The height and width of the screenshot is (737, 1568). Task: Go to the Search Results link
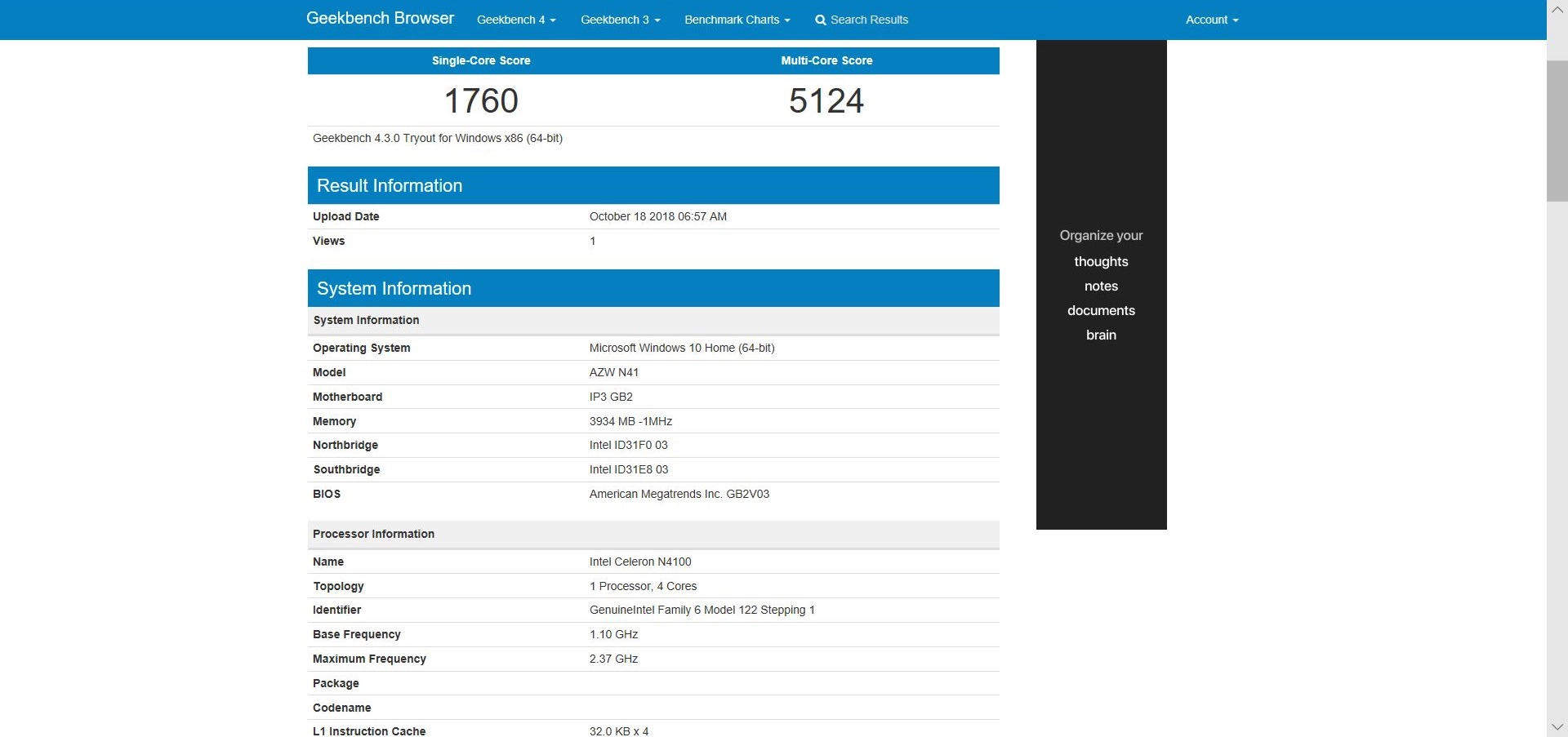point(869,20)
